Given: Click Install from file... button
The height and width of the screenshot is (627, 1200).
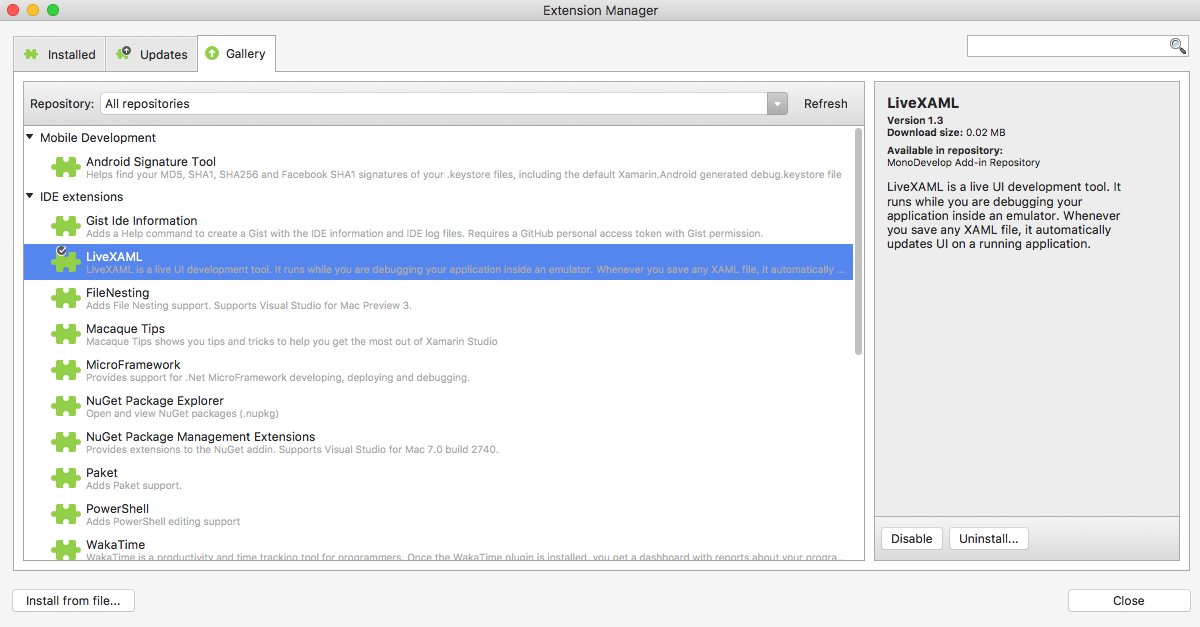Looking at the screenshot, I should [73, 601].
